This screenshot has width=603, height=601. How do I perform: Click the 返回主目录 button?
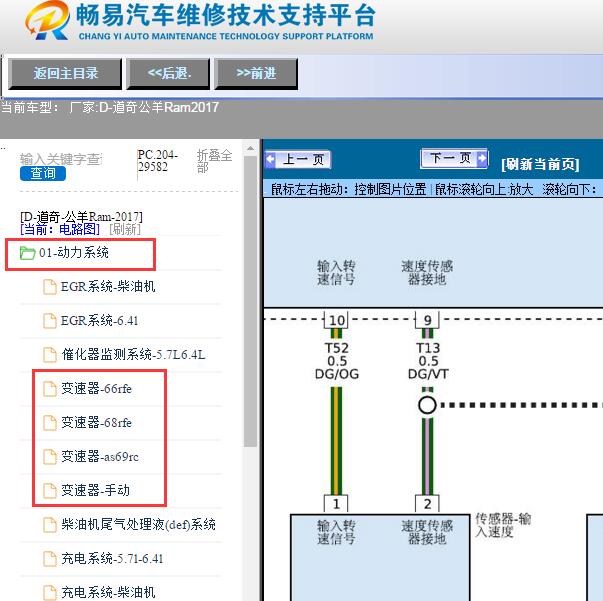coord(65,73)
